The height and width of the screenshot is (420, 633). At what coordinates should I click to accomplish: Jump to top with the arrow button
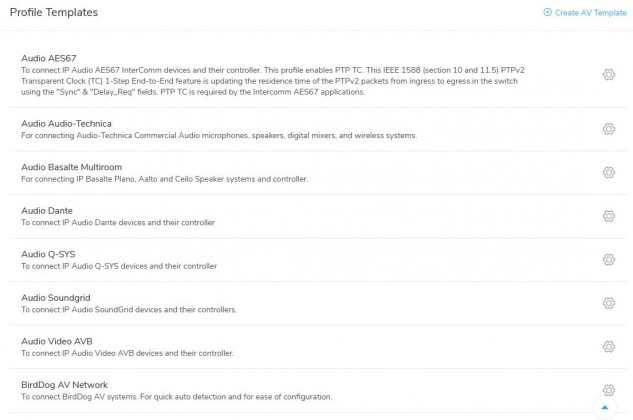(605, 407)
